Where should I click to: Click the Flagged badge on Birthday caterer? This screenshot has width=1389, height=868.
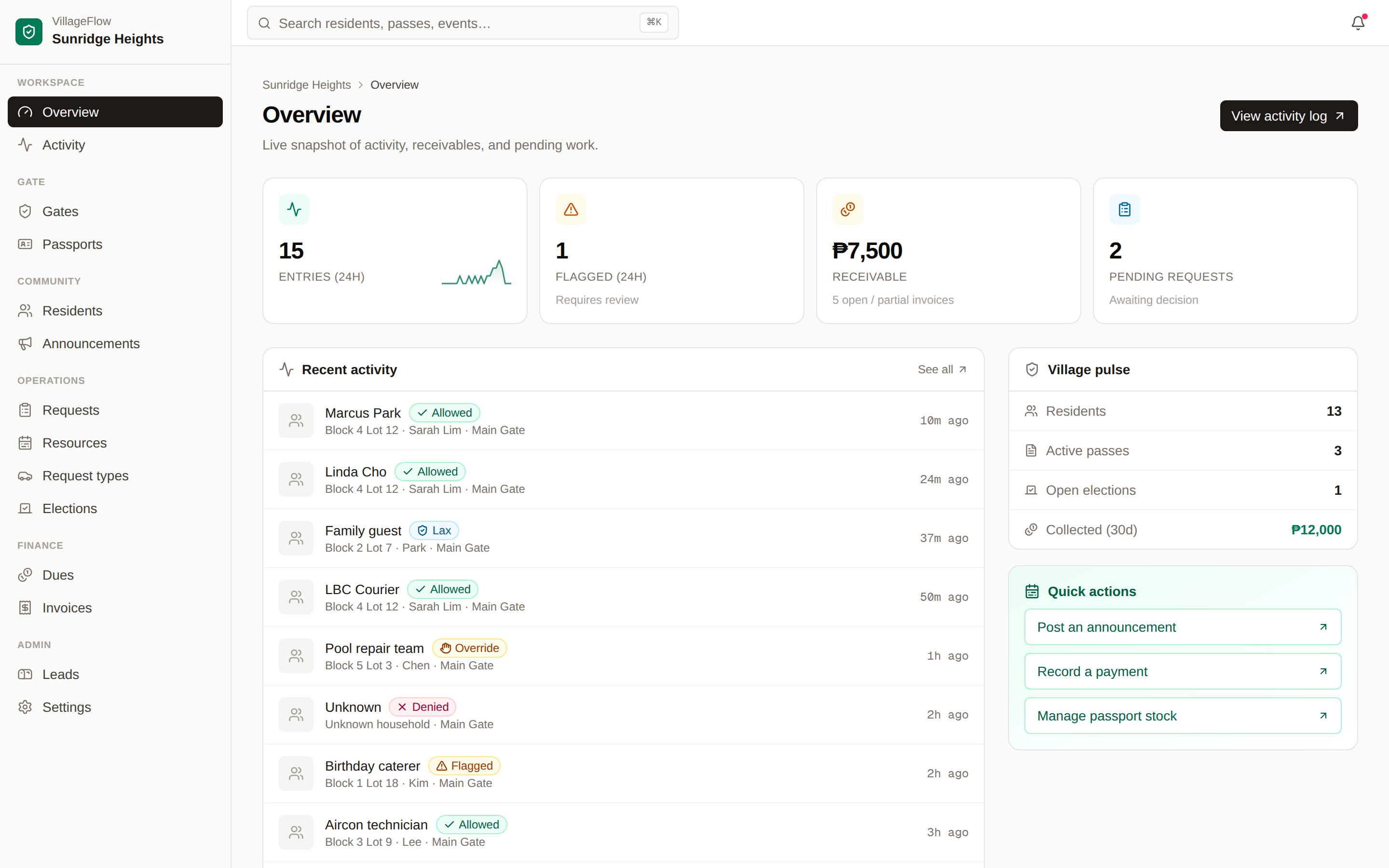(464, 766)
